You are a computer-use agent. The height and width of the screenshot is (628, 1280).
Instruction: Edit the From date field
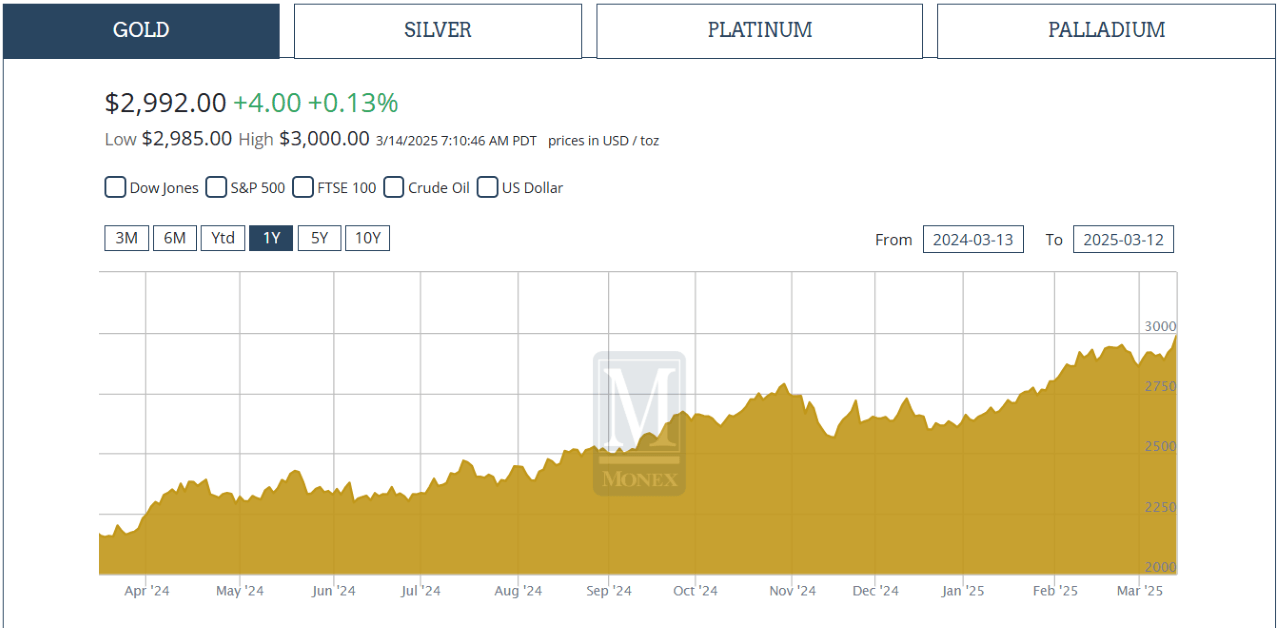tap(973, 240)
